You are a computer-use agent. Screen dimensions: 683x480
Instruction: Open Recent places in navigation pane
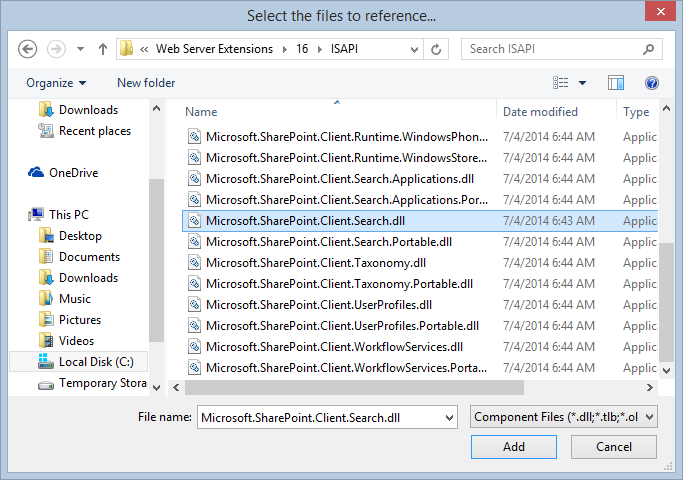[x=85, y=131]
